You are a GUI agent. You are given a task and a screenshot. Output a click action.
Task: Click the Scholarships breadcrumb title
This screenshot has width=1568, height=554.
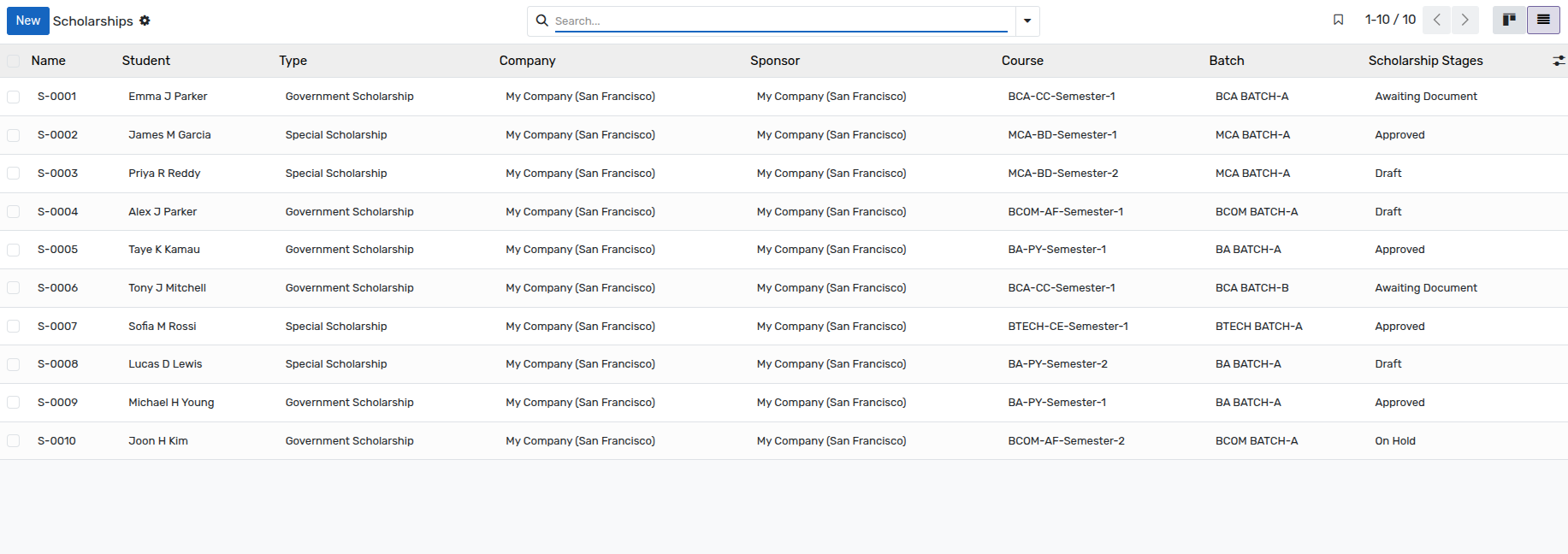(93, 21)
